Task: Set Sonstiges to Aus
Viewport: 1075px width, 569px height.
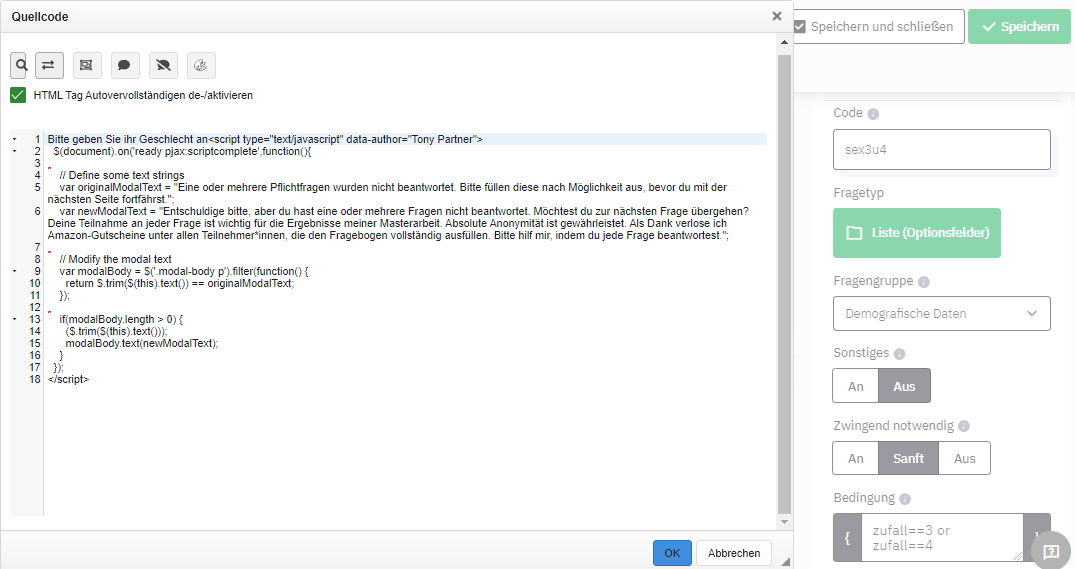Action: pyautogui.click(x=904, y=386)
